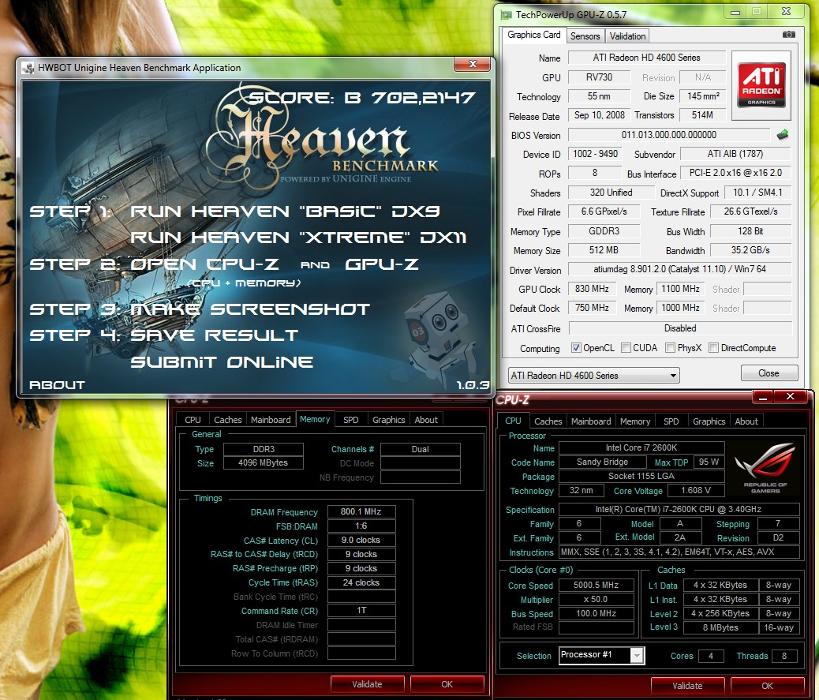Screen dimensions: 819x700
Task: Select the CPU tab in right CPU-Z window
Action: click(513, 421)
